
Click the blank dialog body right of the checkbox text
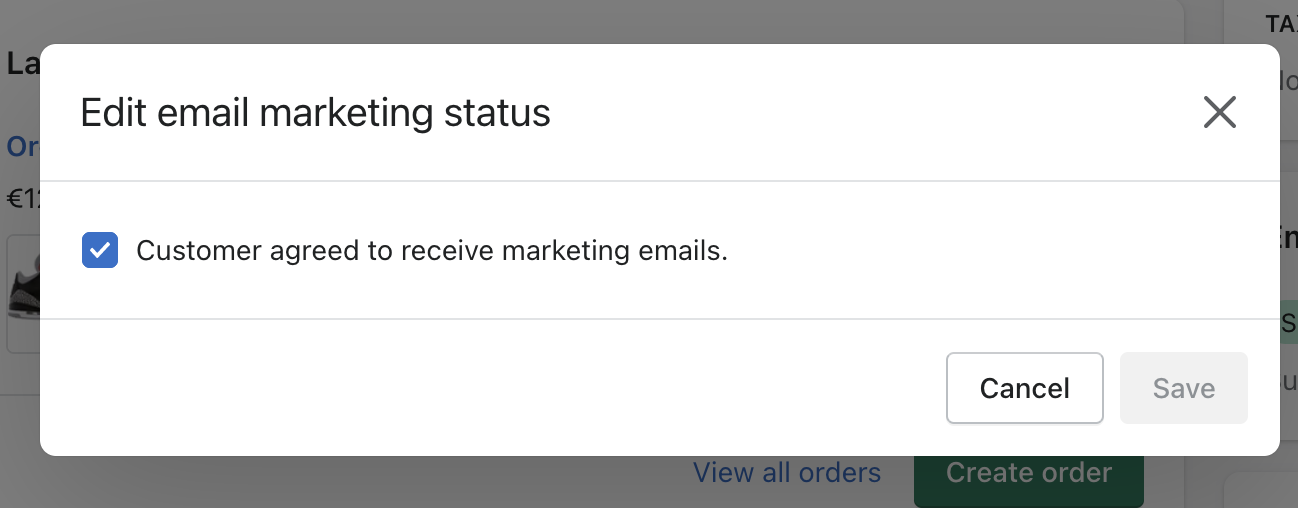[1000, 250]
